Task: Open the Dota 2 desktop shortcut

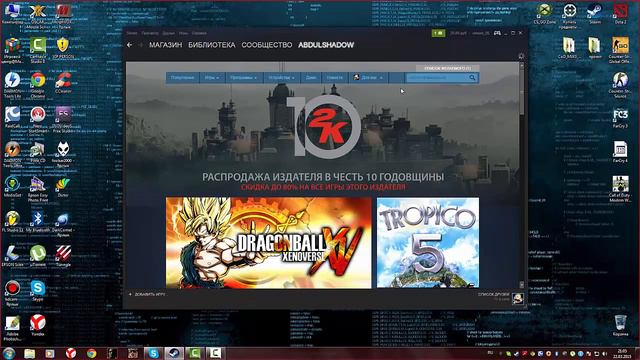Action: coord(620,13)
